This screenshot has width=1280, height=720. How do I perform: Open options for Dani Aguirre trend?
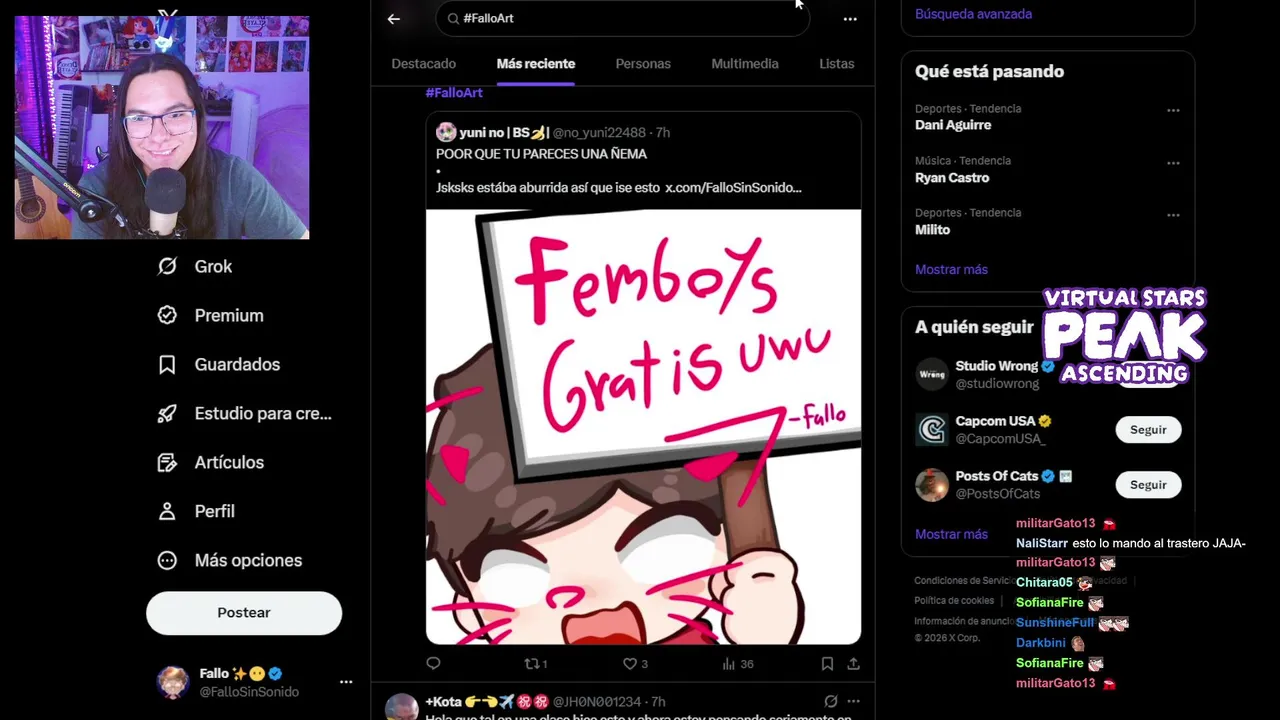pyautogui.click(x=1173, y=110)
